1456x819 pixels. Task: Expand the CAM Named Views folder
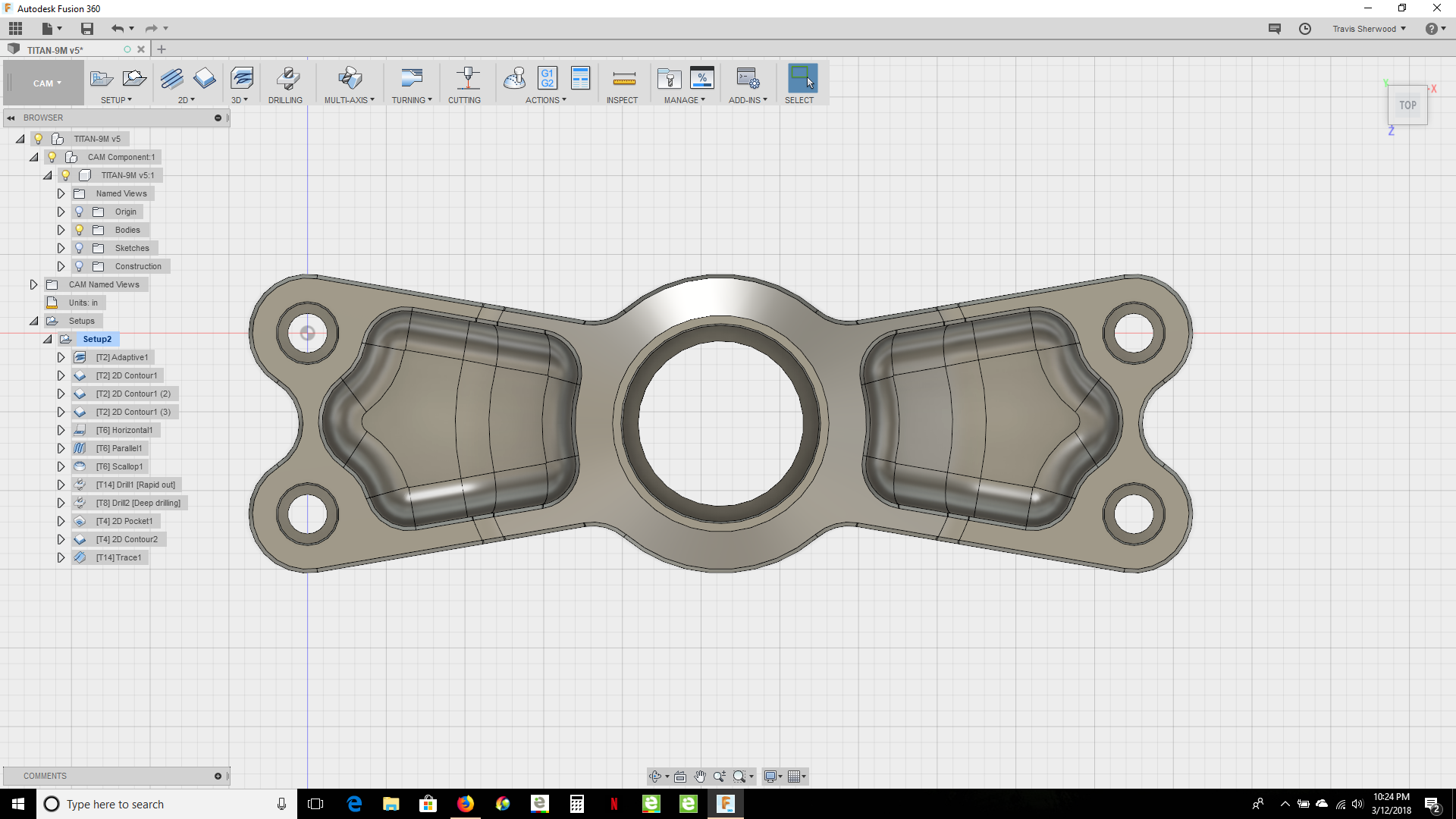[x=33, y=284]
